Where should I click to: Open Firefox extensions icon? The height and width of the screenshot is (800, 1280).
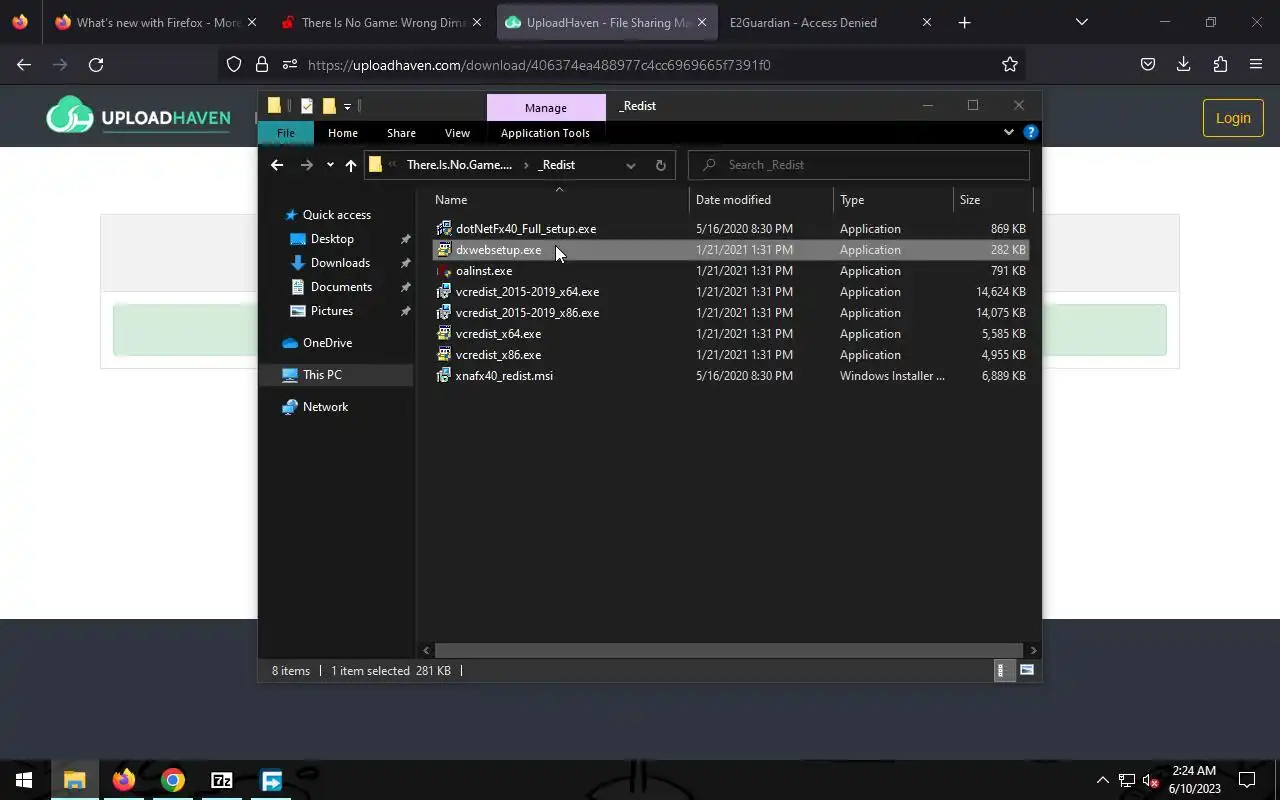[x=1220, y=65]
